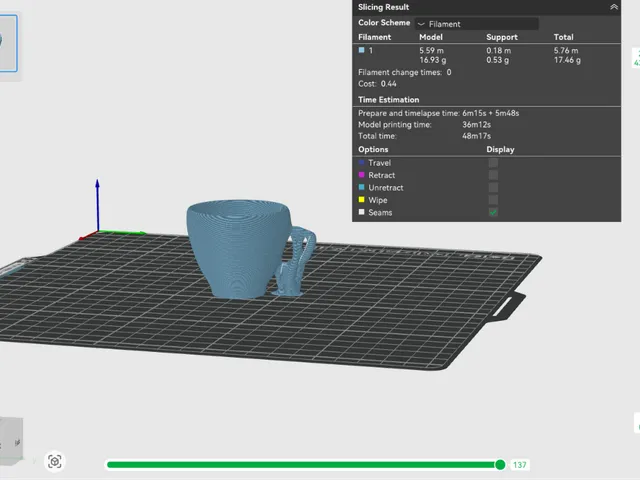Enable the Unretract display checkbox
Image resolution: width=640 pixels, height=480 pixels.
coord(493,188)
